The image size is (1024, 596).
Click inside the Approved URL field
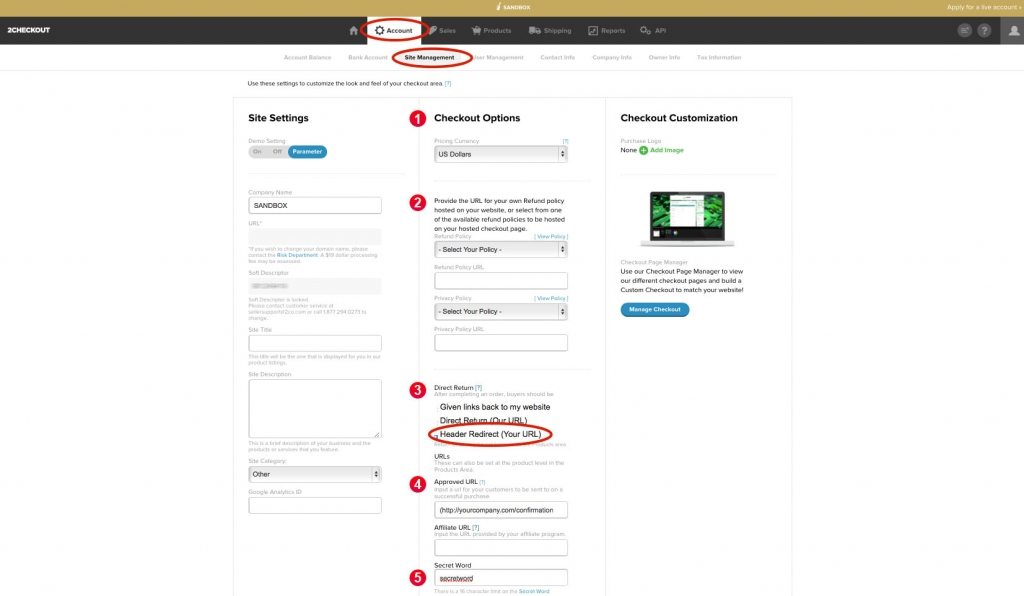(x=500, y=508)
